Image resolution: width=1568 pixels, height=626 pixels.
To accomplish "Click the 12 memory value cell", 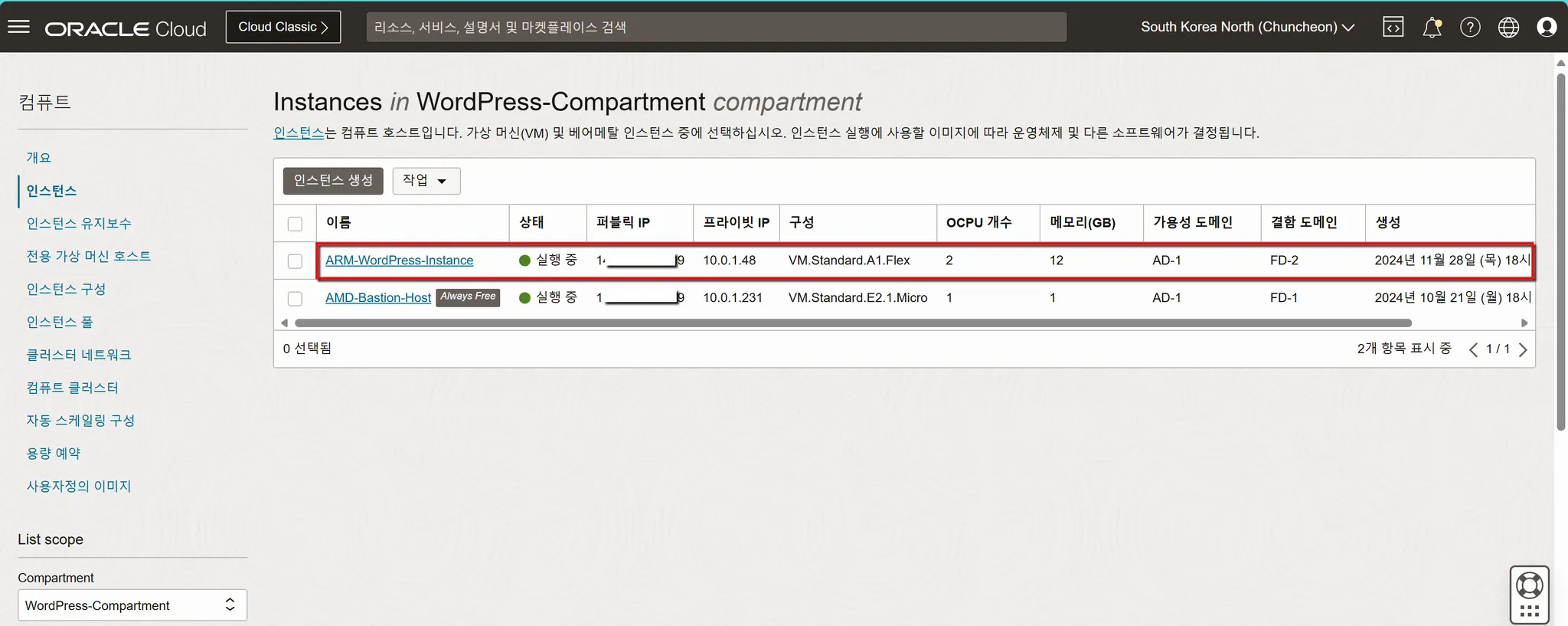I will [1057, 261].
